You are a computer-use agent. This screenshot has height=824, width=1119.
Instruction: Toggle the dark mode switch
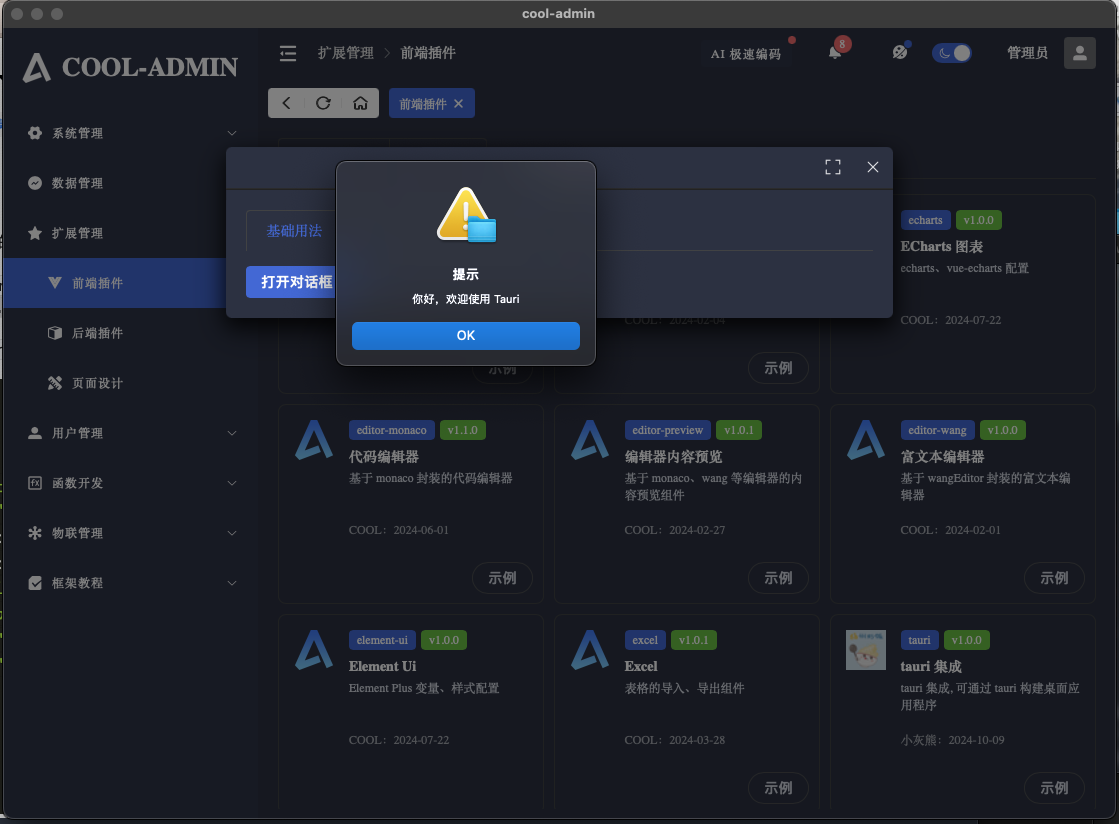pyautogui.click(x=952, y=53)
